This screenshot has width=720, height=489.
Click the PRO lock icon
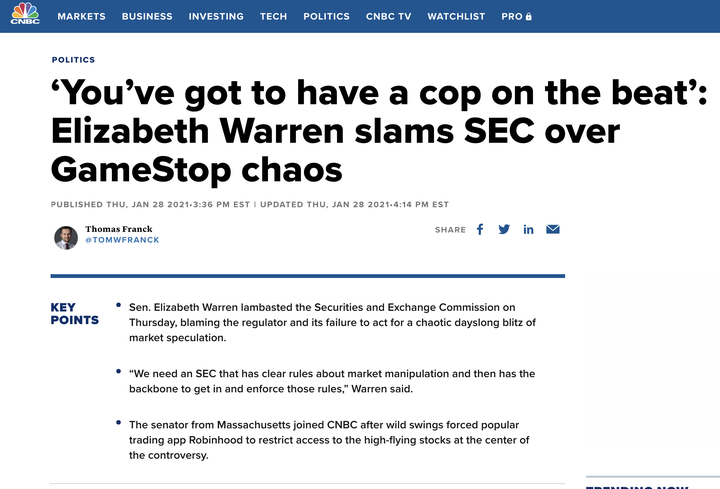click(528, 17)
